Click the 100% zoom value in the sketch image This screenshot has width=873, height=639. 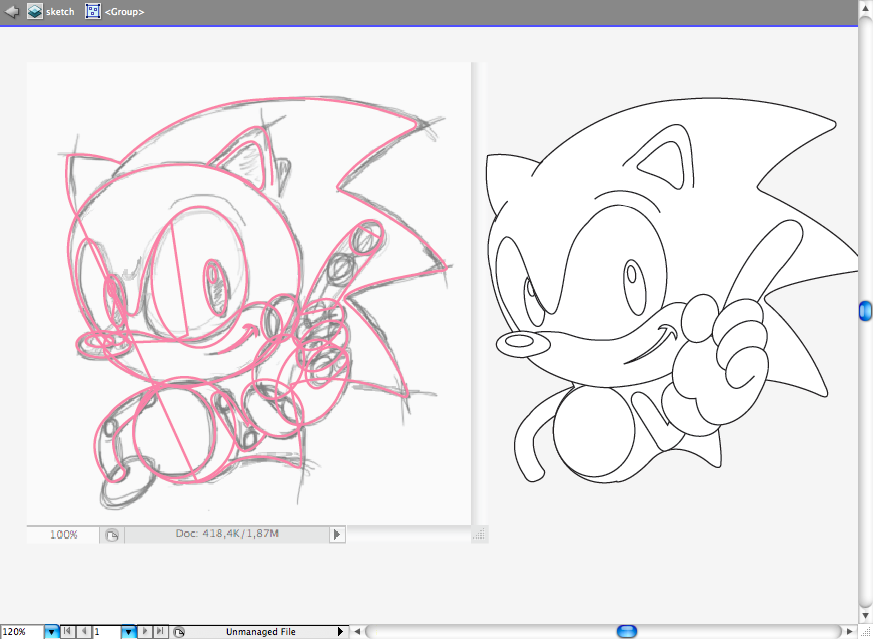coord(63,534)
